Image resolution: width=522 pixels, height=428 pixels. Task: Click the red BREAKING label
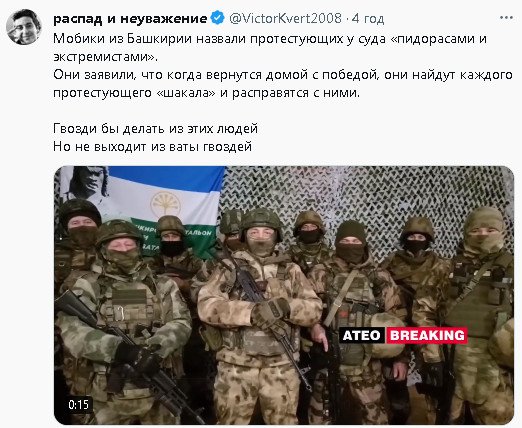[427, 335]
